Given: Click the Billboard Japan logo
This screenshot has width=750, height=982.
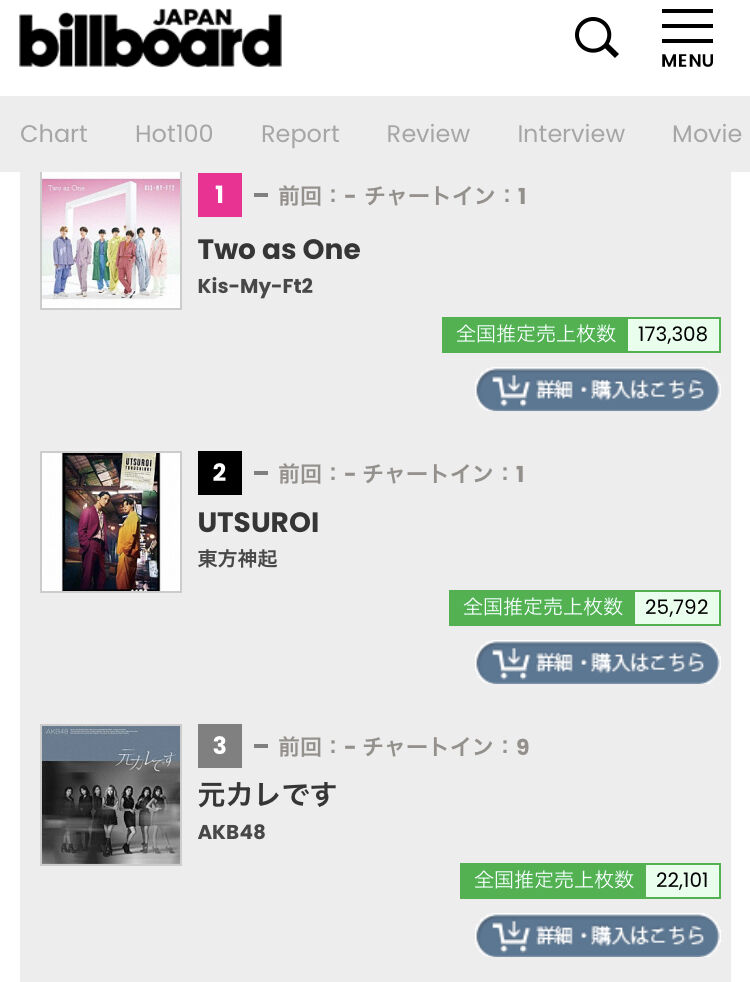Looking at the screenshot, I should 150,38.
